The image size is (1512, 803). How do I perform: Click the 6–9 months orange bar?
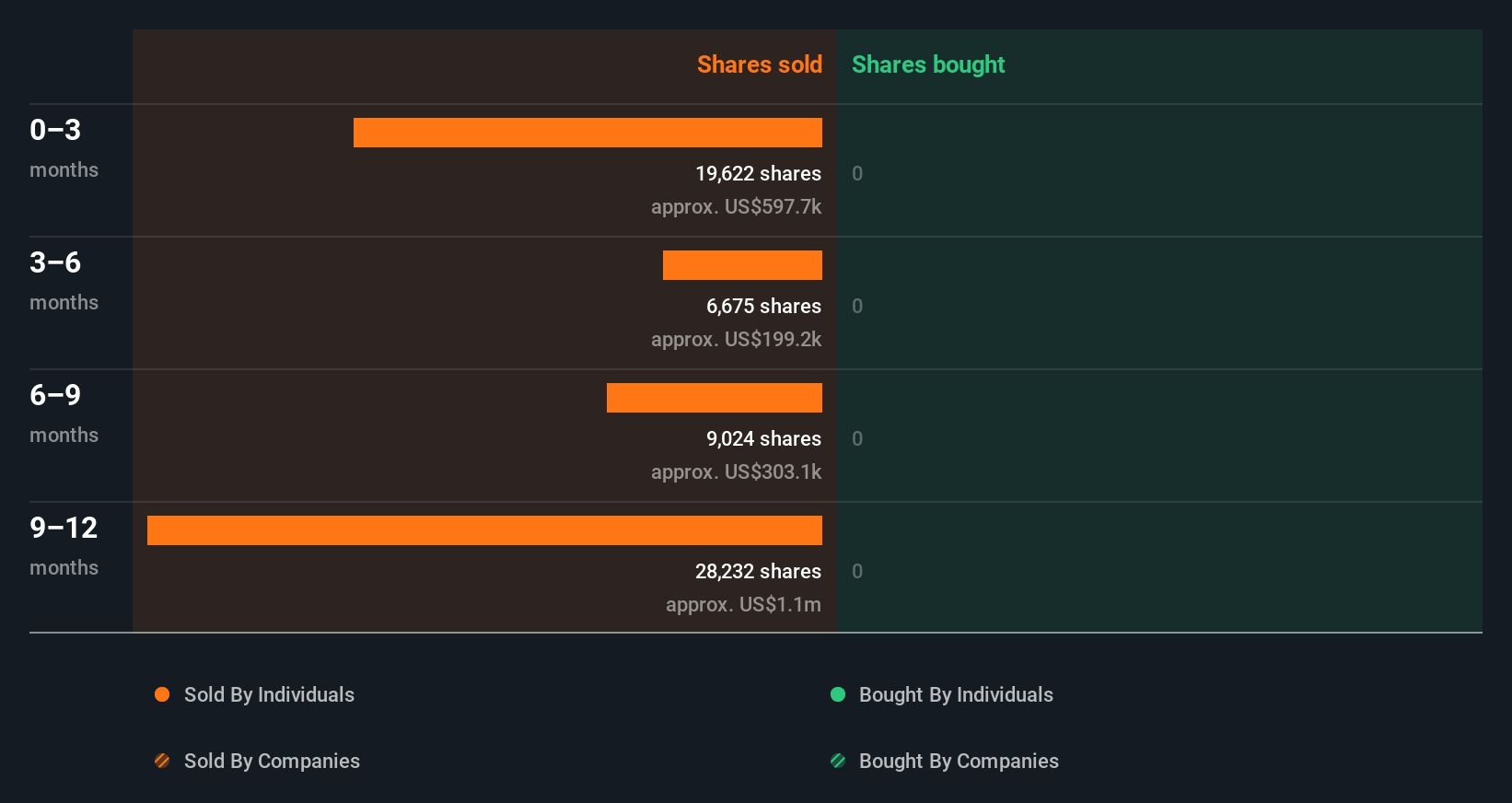715,398
